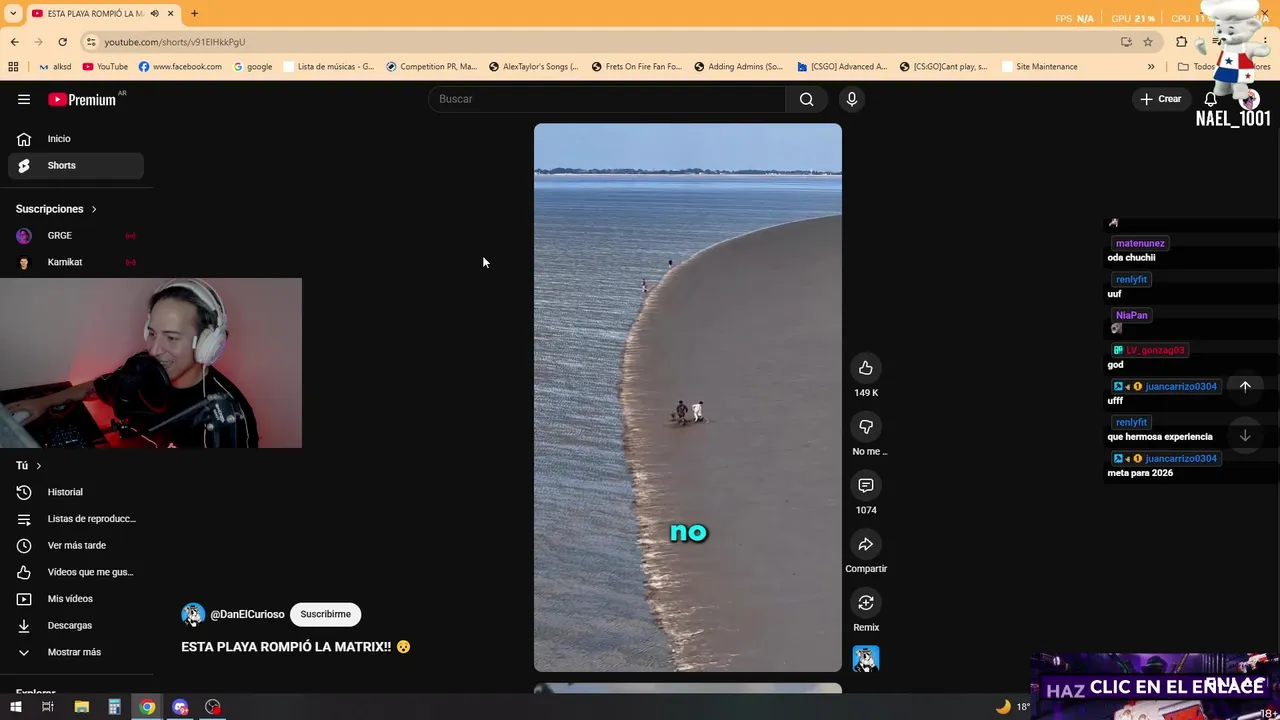Start voice search with microphone icon
Image resolution: width=1280 pixels, height=720 pixels.
(x=852, y=99)
